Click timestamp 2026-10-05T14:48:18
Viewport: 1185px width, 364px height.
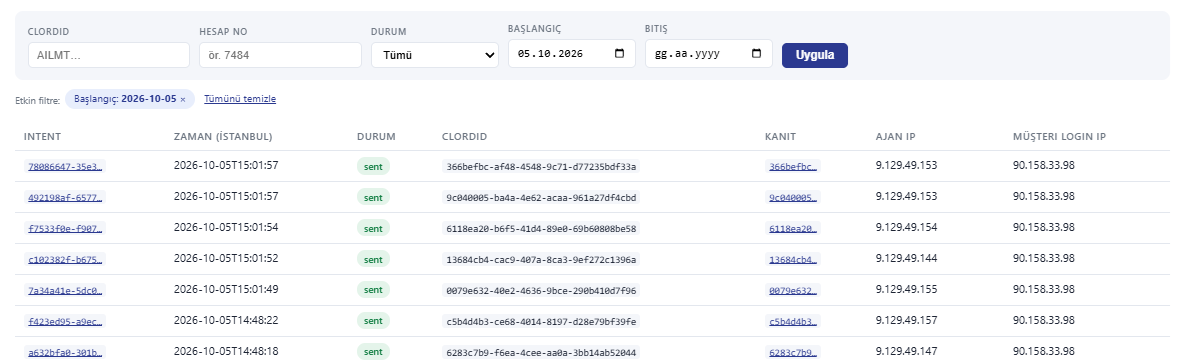pos(226,351)
